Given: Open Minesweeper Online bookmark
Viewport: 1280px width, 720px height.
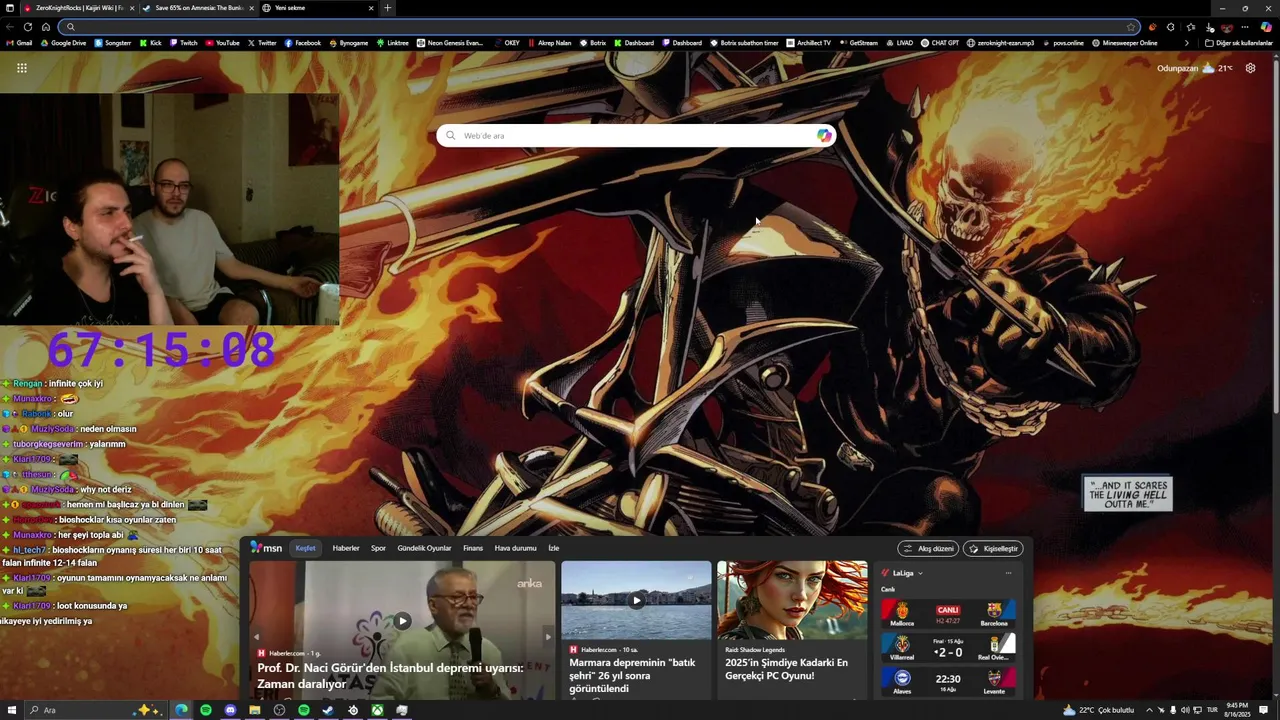Looking at the screenshot, I should (1124, 43).
